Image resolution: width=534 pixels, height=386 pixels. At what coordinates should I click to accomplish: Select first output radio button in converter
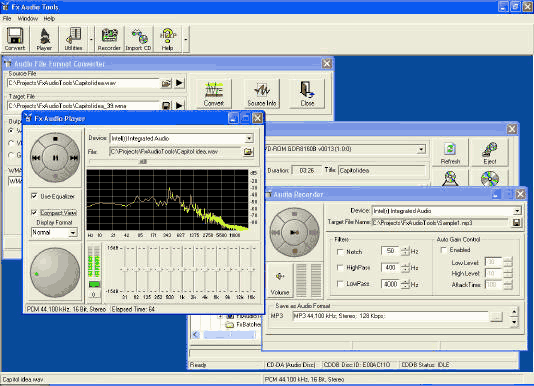coord(11,130)
